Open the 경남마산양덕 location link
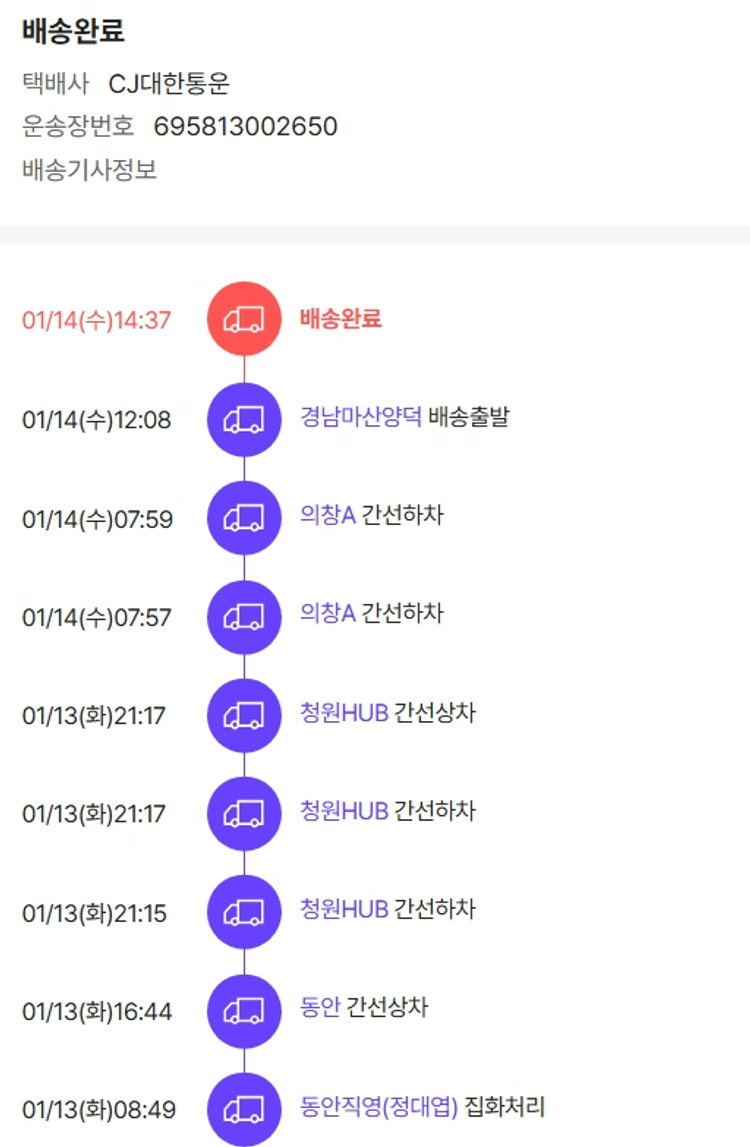 pos(361,417)
